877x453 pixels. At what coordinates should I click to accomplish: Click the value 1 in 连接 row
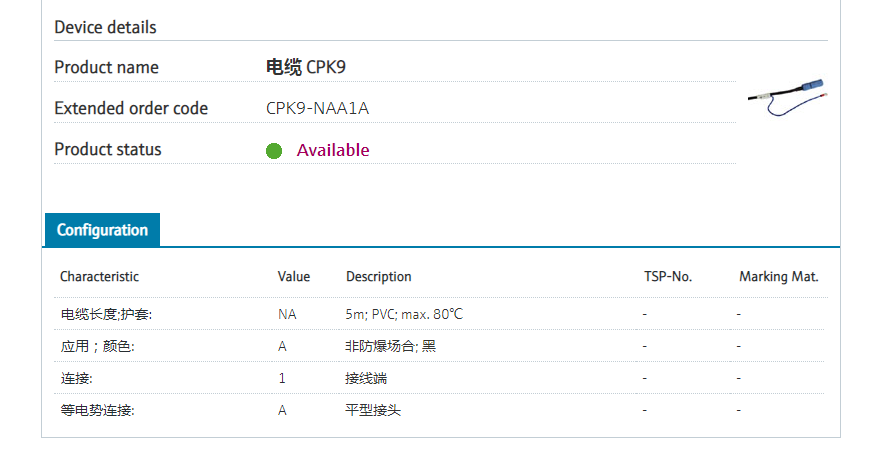tap(282, 378)
